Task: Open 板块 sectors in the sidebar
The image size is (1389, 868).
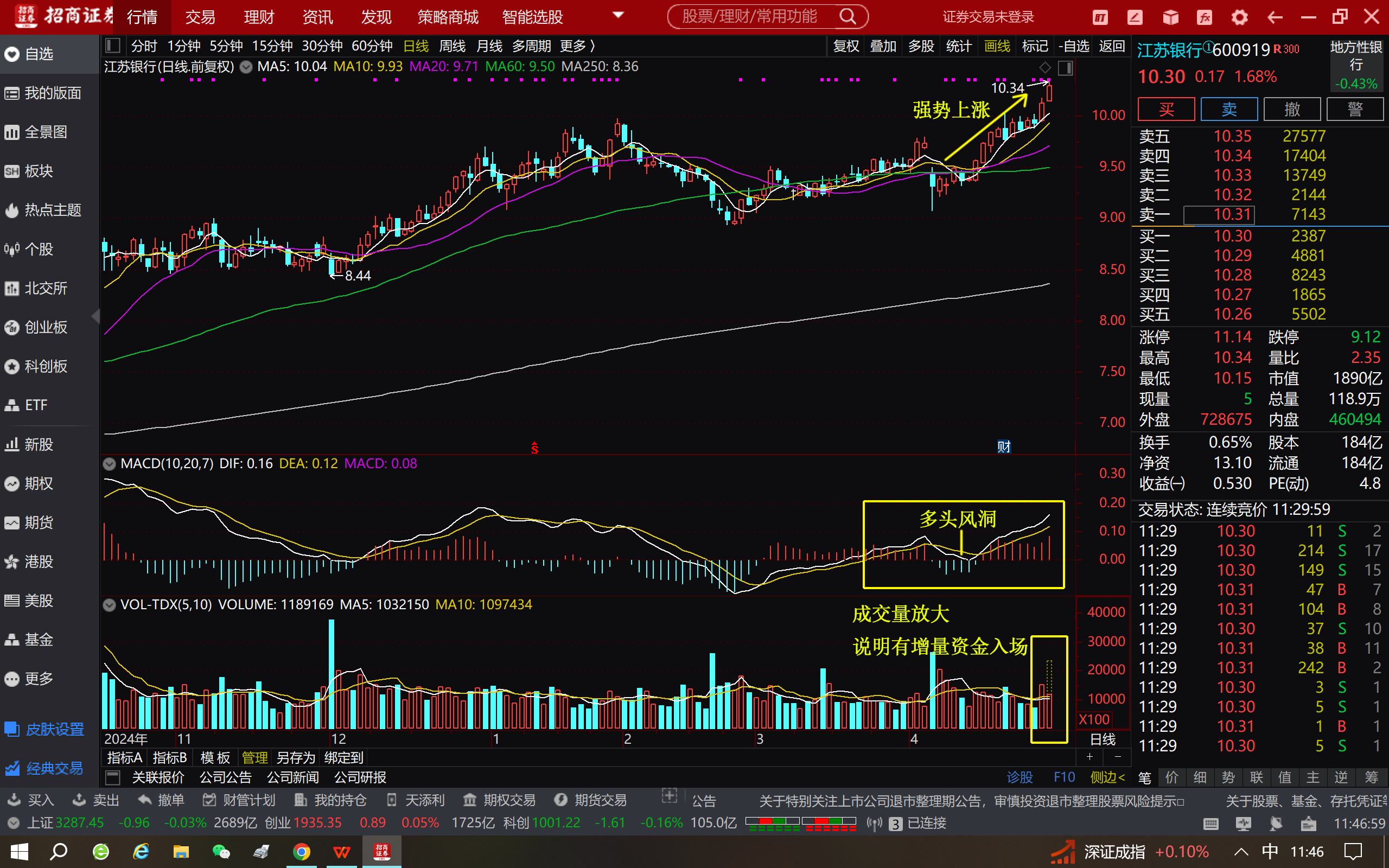Action: coord(49,171)
